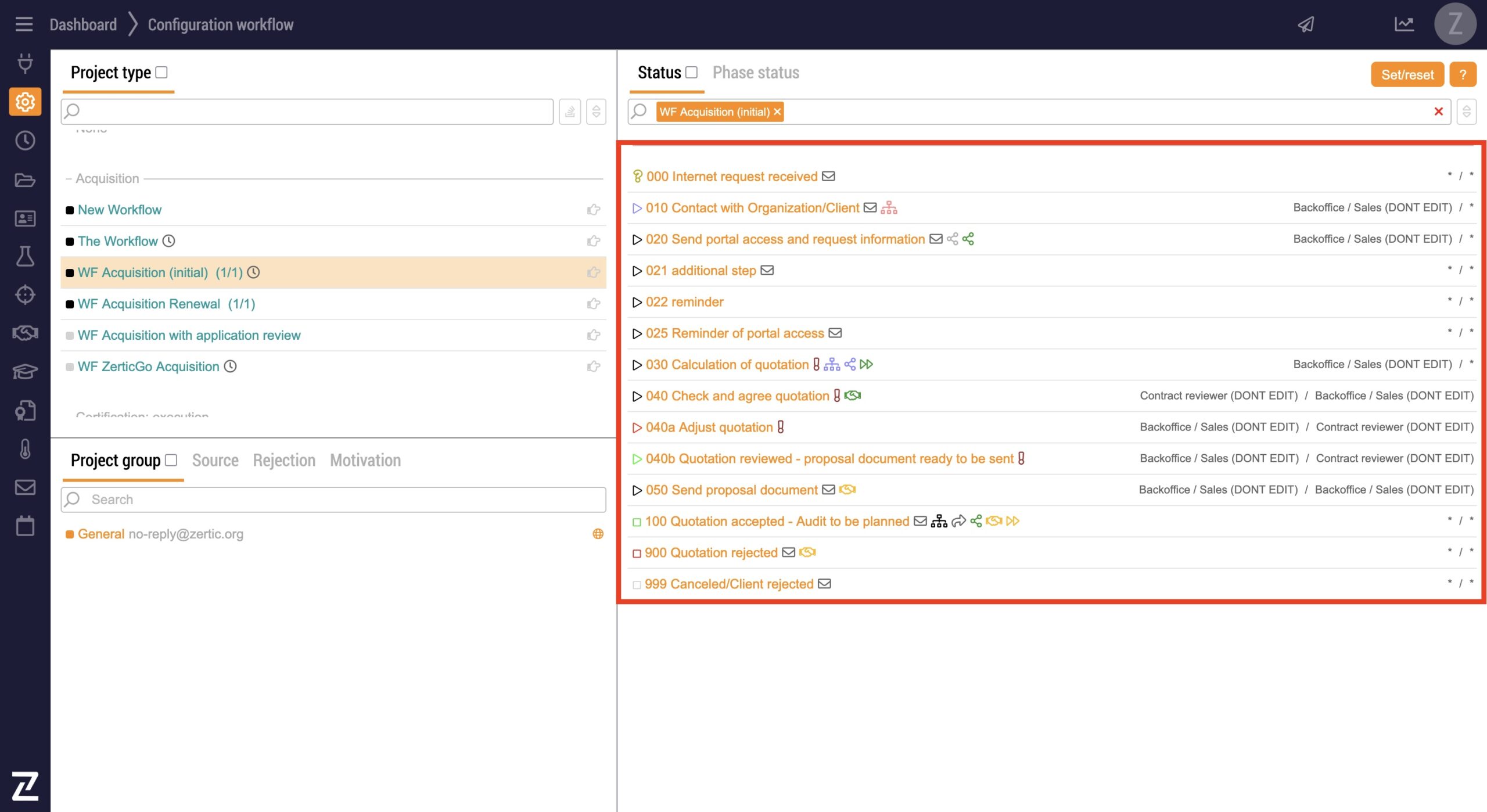Click the paper plane icon in header
Viewport: 1487px width, 812px height.
[x=1306, y=24]
